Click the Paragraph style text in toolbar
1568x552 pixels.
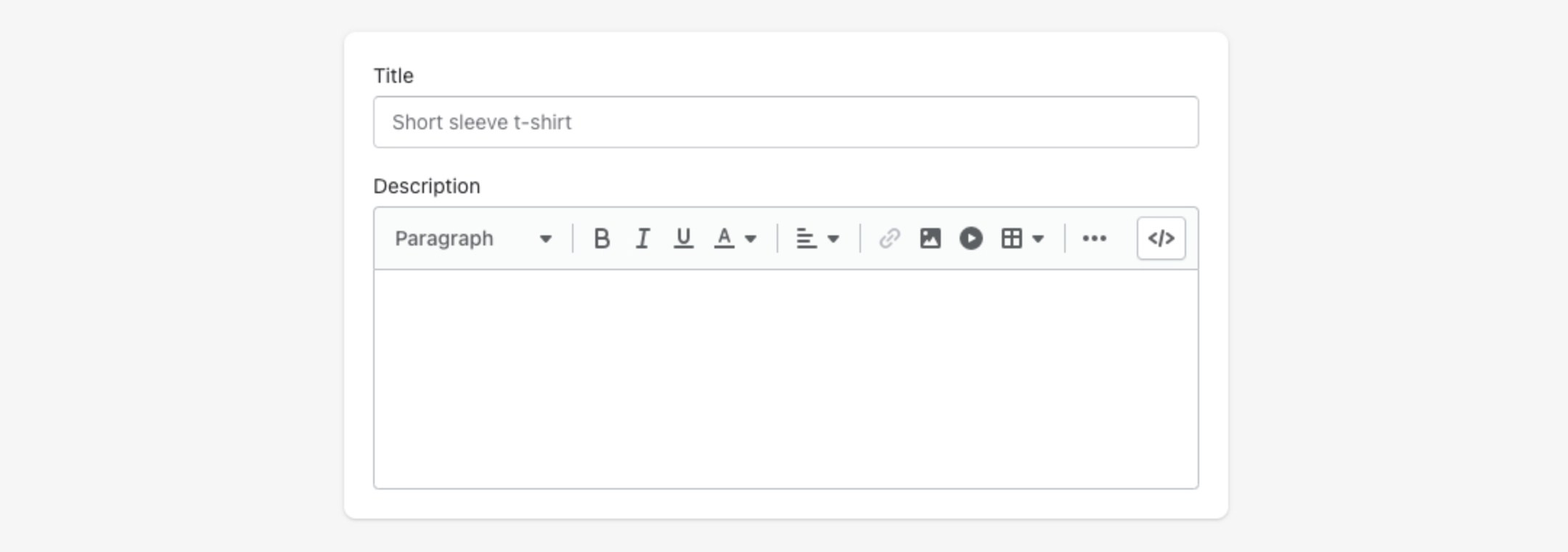(x=444, y=238)
